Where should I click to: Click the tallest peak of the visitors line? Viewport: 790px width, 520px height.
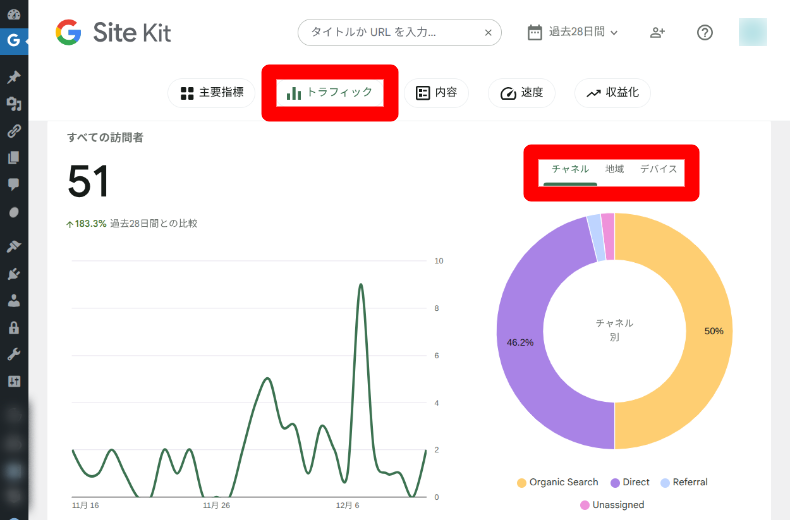(361, 285)
